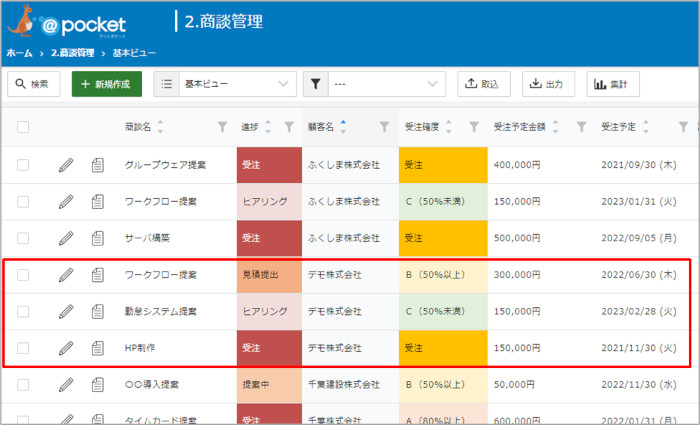The width and height of the screenshot is (700, 425).
Task: Edit the HP制作 row via pencil
Action: [66, 348]
